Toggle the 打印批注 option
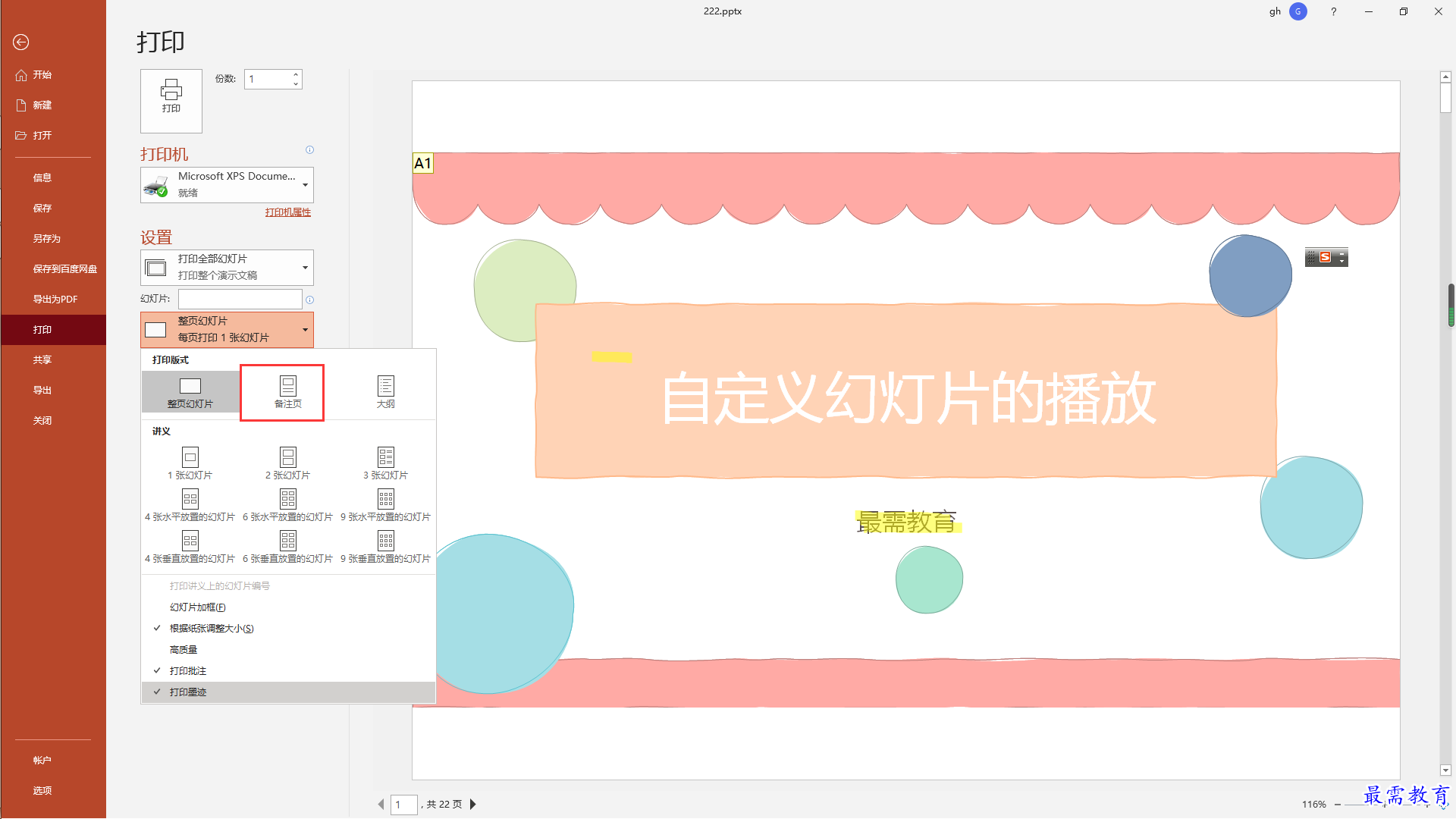The width and height of the screenshot is (1456, 819). tap(288, 671)
